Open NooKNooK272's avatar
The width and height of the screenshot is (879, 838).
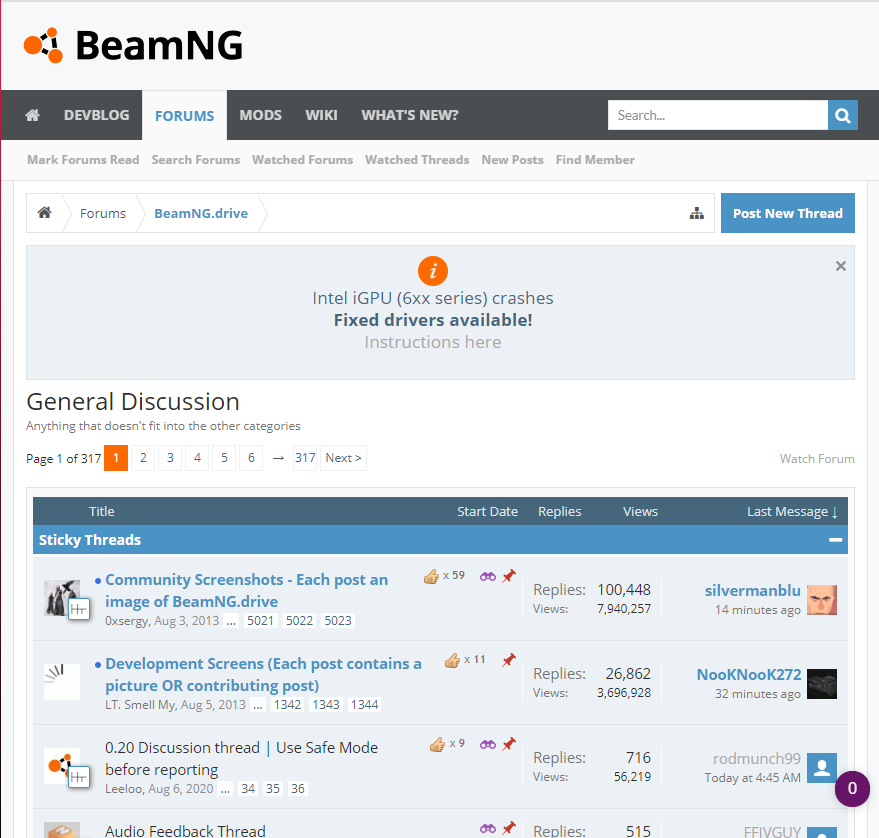click(822, 684)
